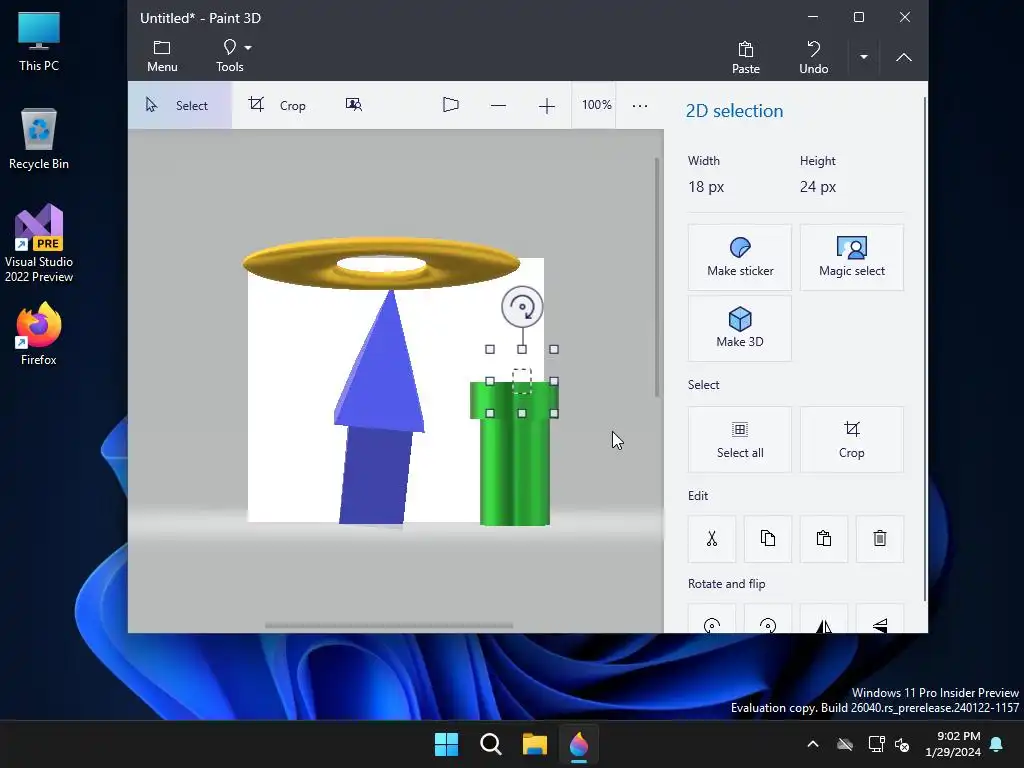Show hidden system tray icons

coord(812,744)
